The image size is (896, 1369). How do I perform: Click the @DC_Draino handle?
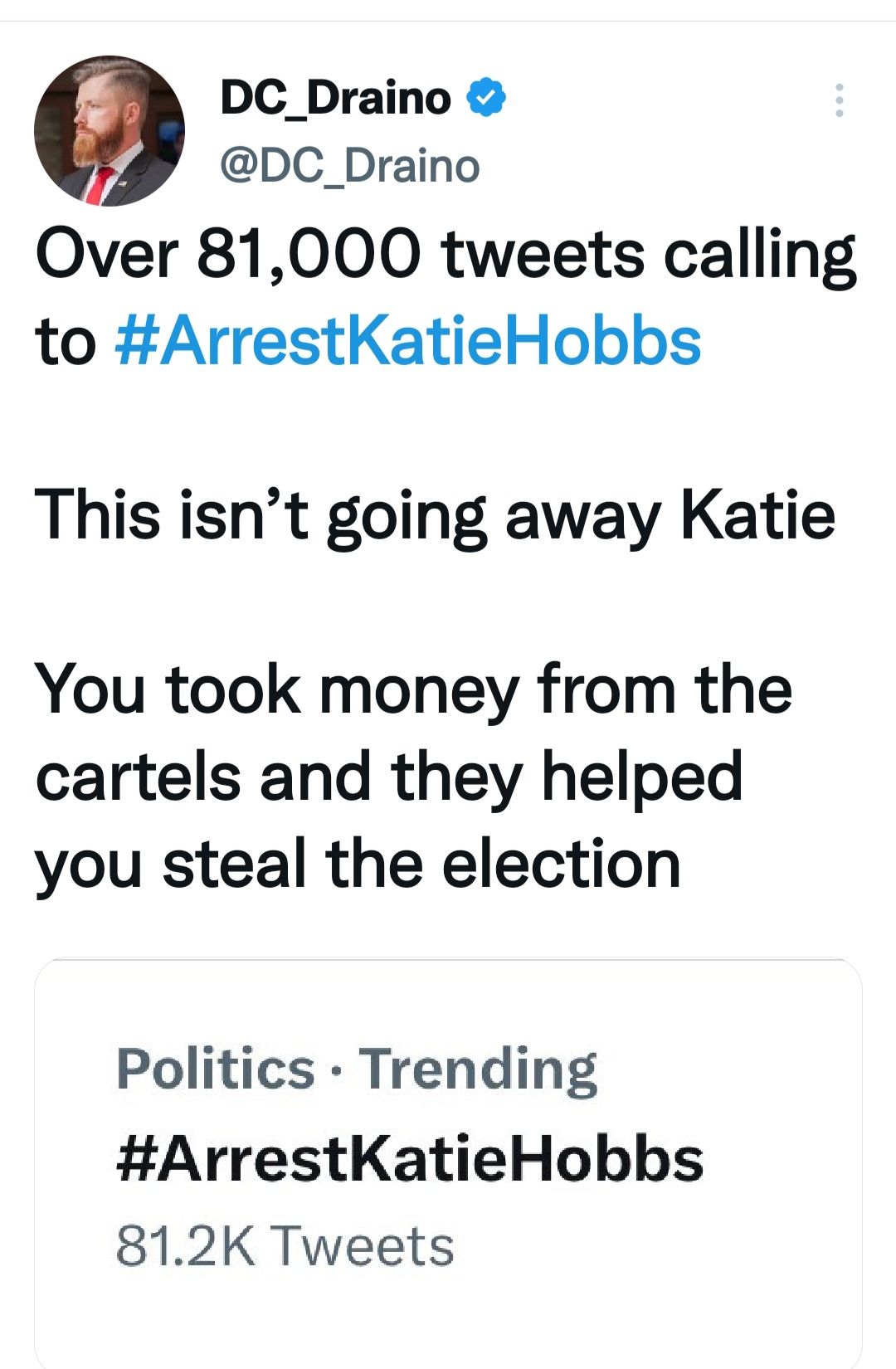[348, 164]
